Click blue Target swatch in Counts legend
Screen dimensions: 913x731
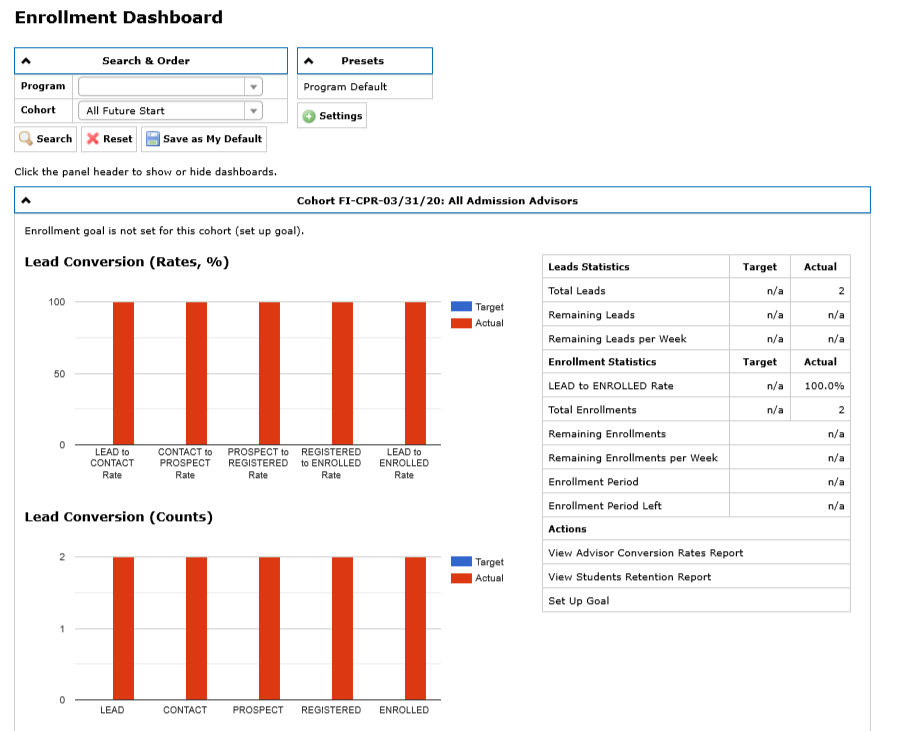pyautogui.click(x=461, y=562)
